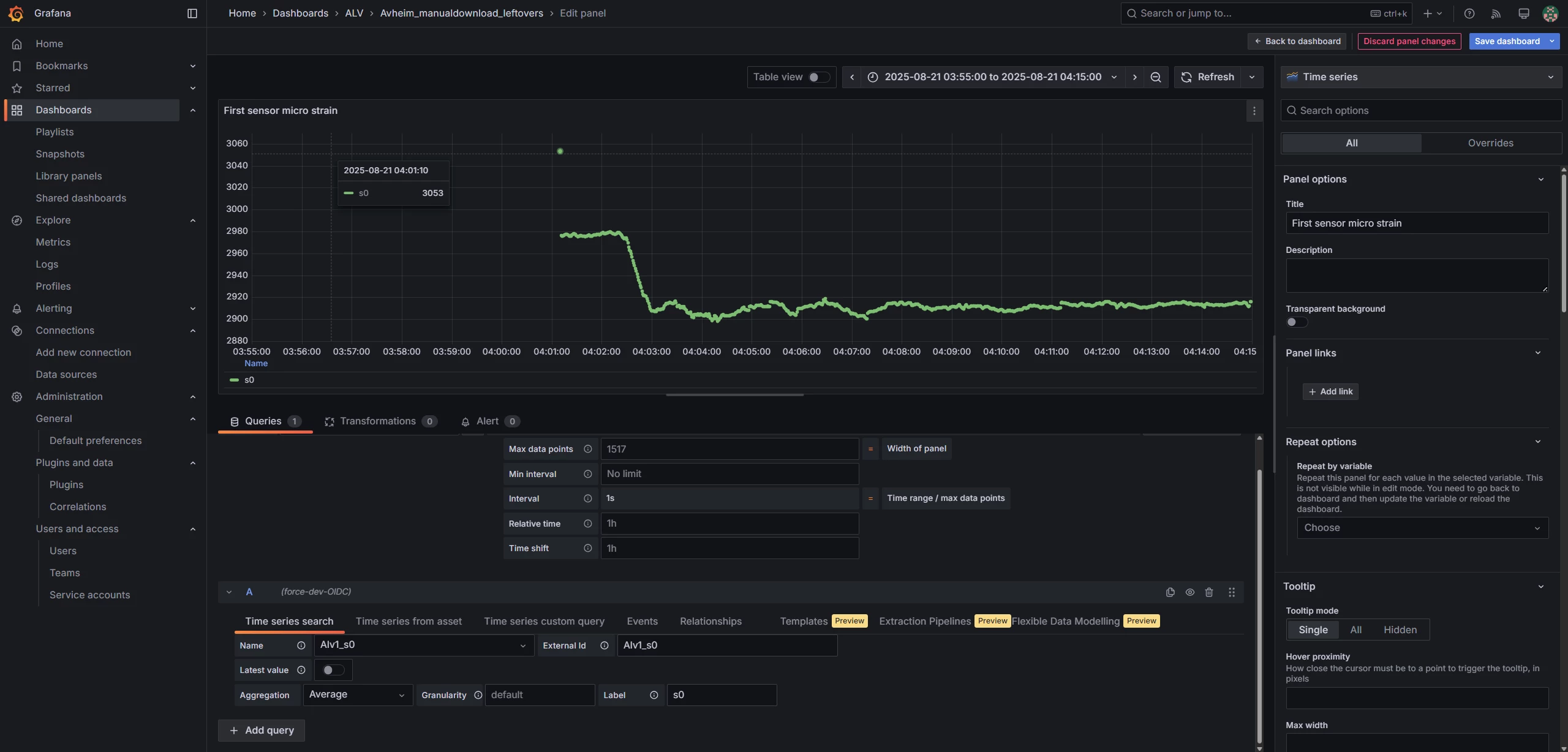The width and height of the screenshot is (1568, 752).
Task: Open Repeat by variable Choose dropdown
Action: pyautogui.click(x=1422, y=528)
